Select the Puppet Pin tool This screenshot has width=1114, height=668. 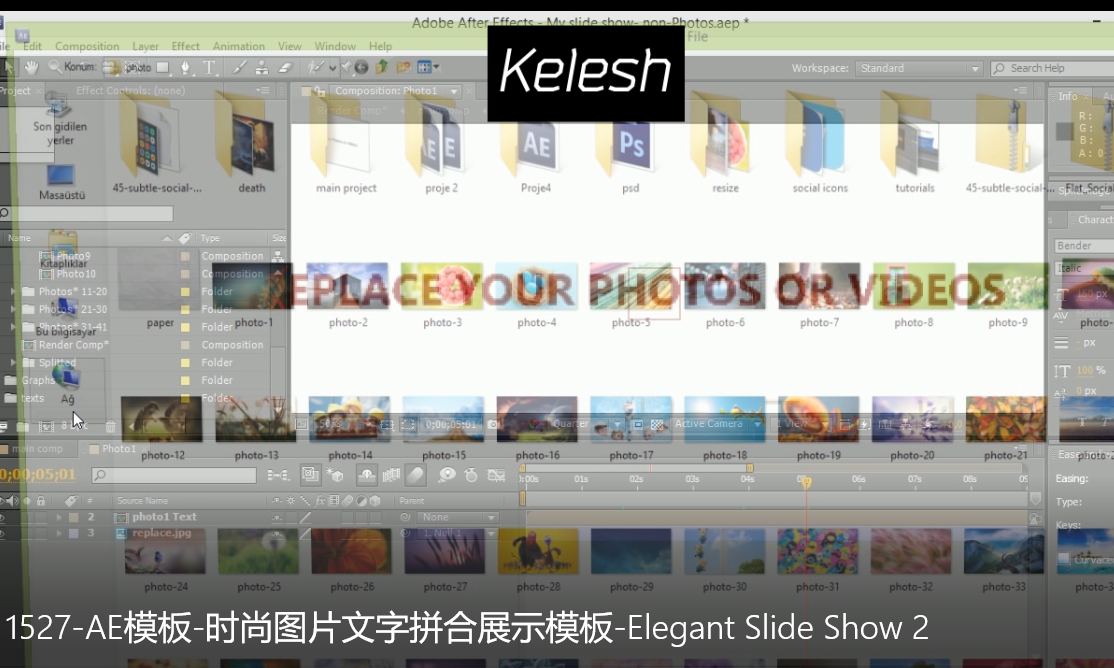pos(346,68)
